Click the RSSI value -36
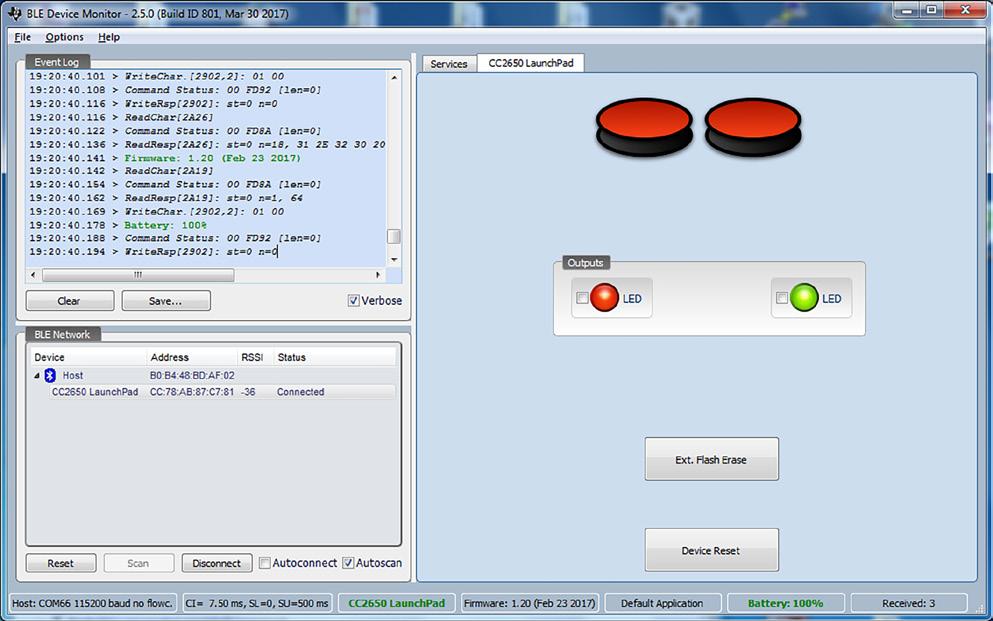This screenshot has width=993, height=621. (248, 392)
